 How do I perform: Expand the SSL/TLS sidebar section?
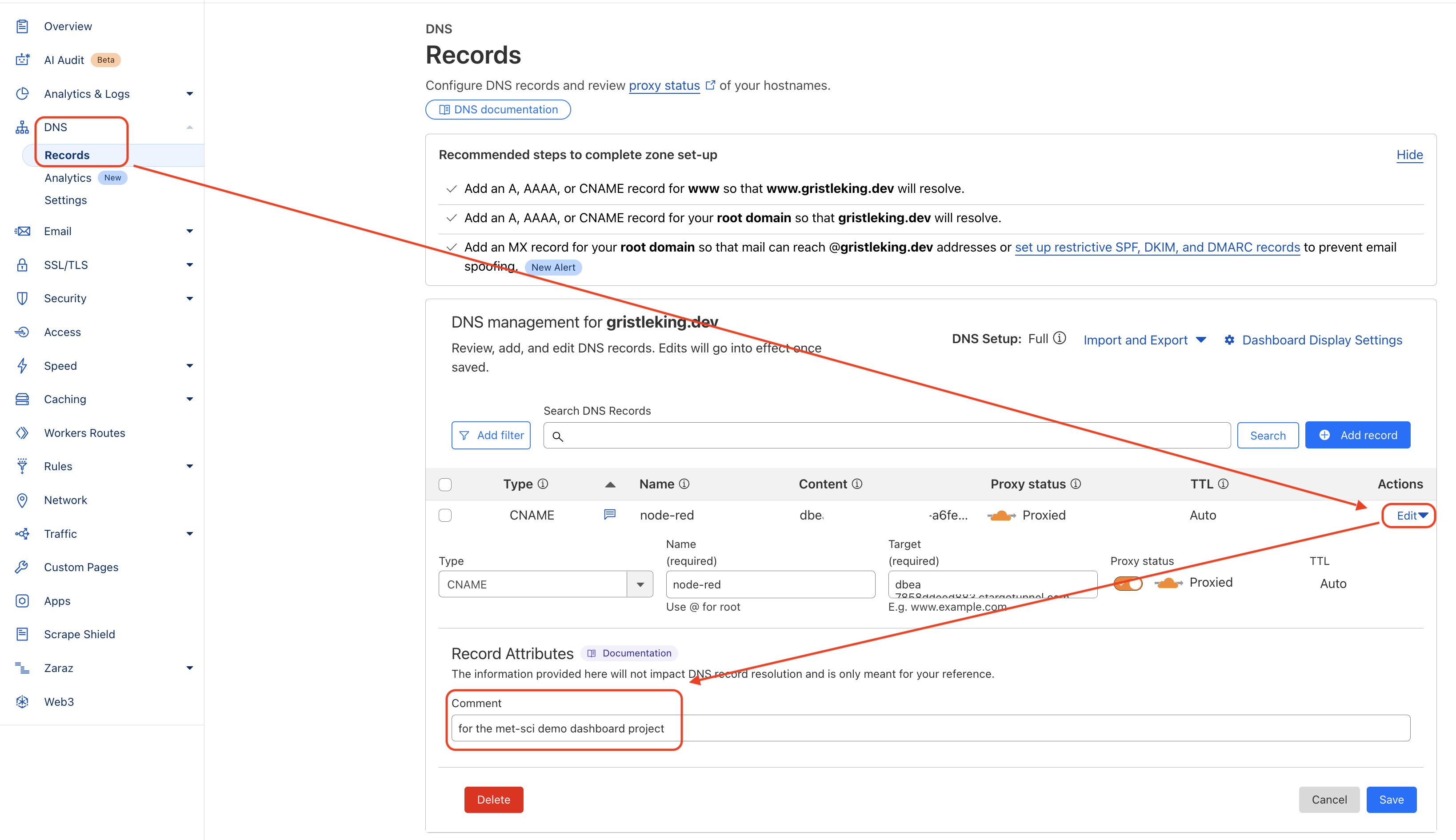[x=190, y=265]
